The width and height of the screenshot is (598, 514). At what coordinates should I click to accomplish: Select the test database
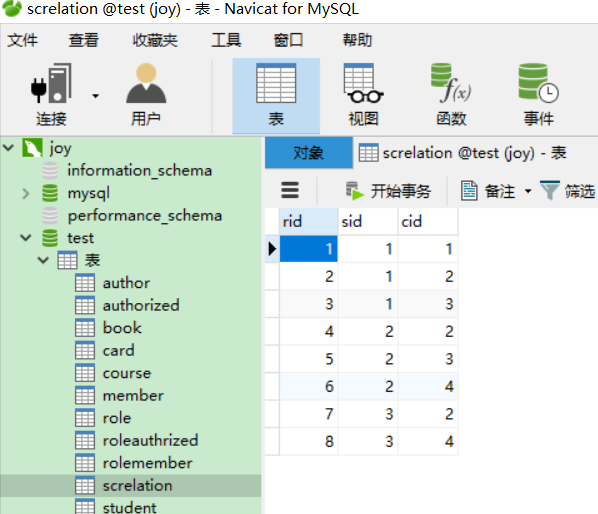[x=80, y=238]
